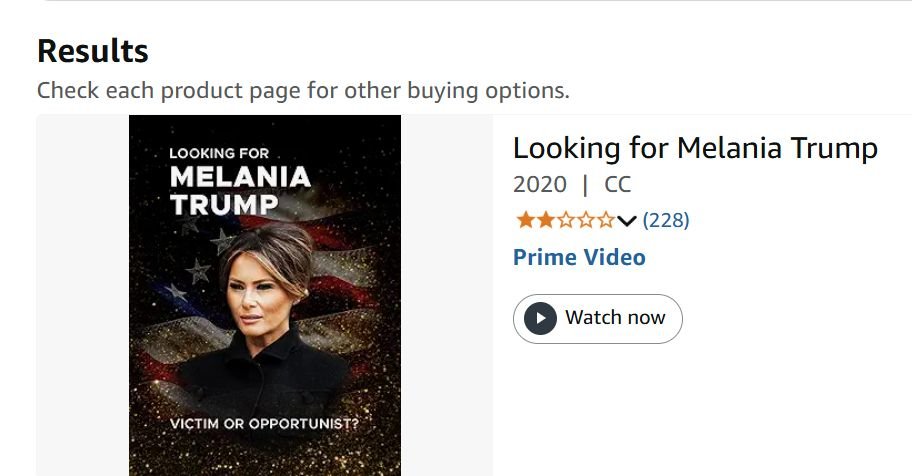Screen dimensions: 912x476
Task: Open the Looking for Melania Trump title link
Action: 695,148
